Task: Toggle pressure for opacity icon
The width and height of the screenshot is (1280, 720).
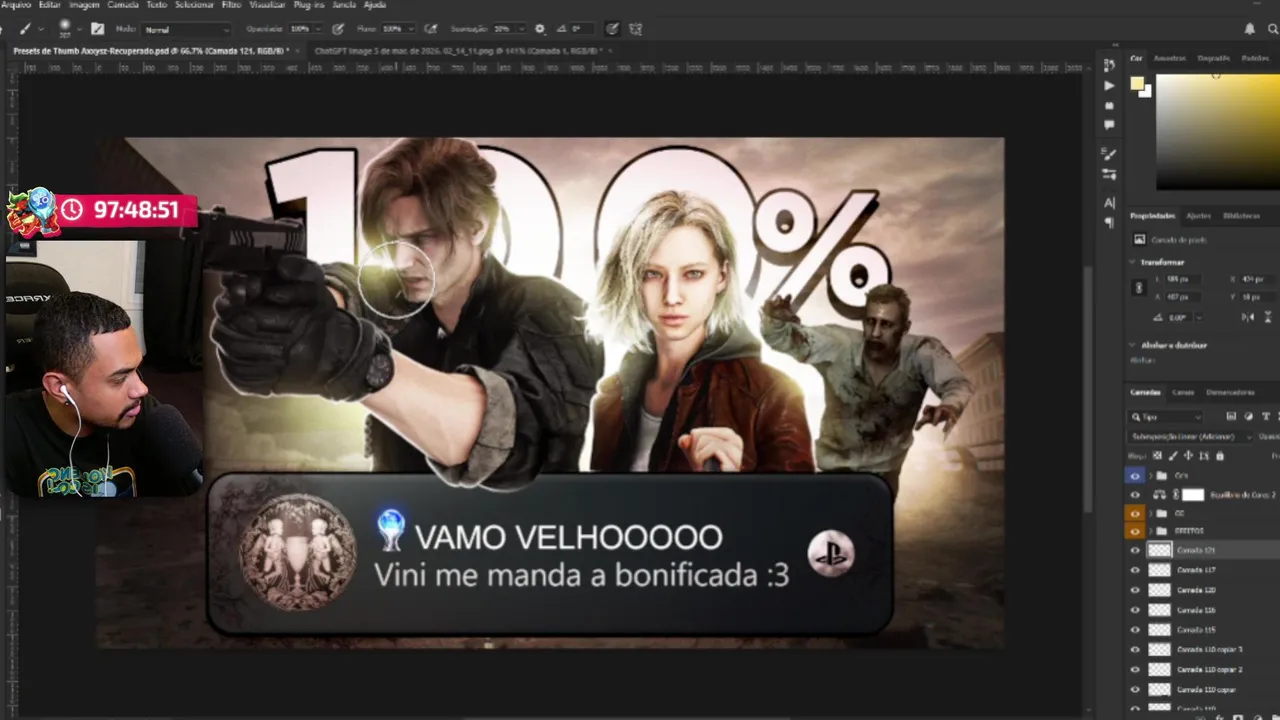Action: click(x=338, y=29)
